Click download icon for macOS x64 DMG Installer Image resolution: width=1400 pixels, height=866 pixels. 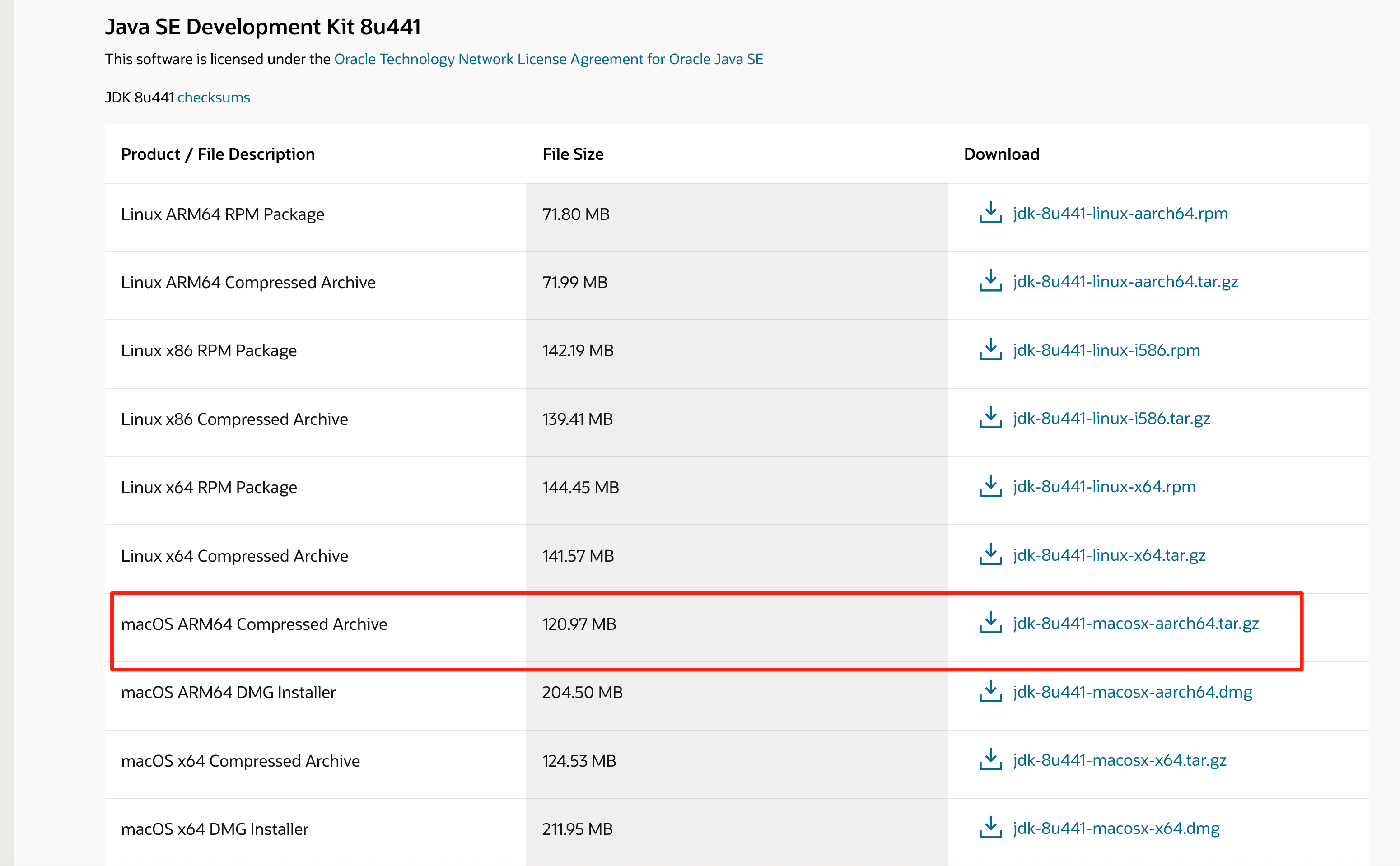990,828
